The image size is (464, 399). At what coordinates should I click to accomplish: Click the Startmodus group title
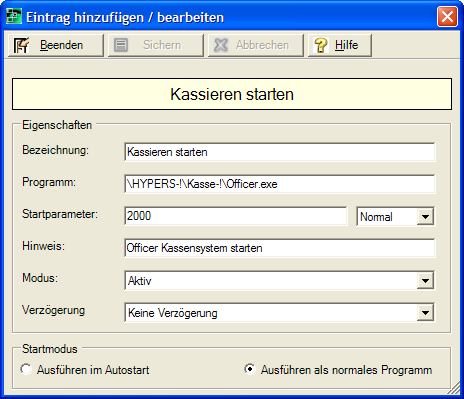(50, 349)
